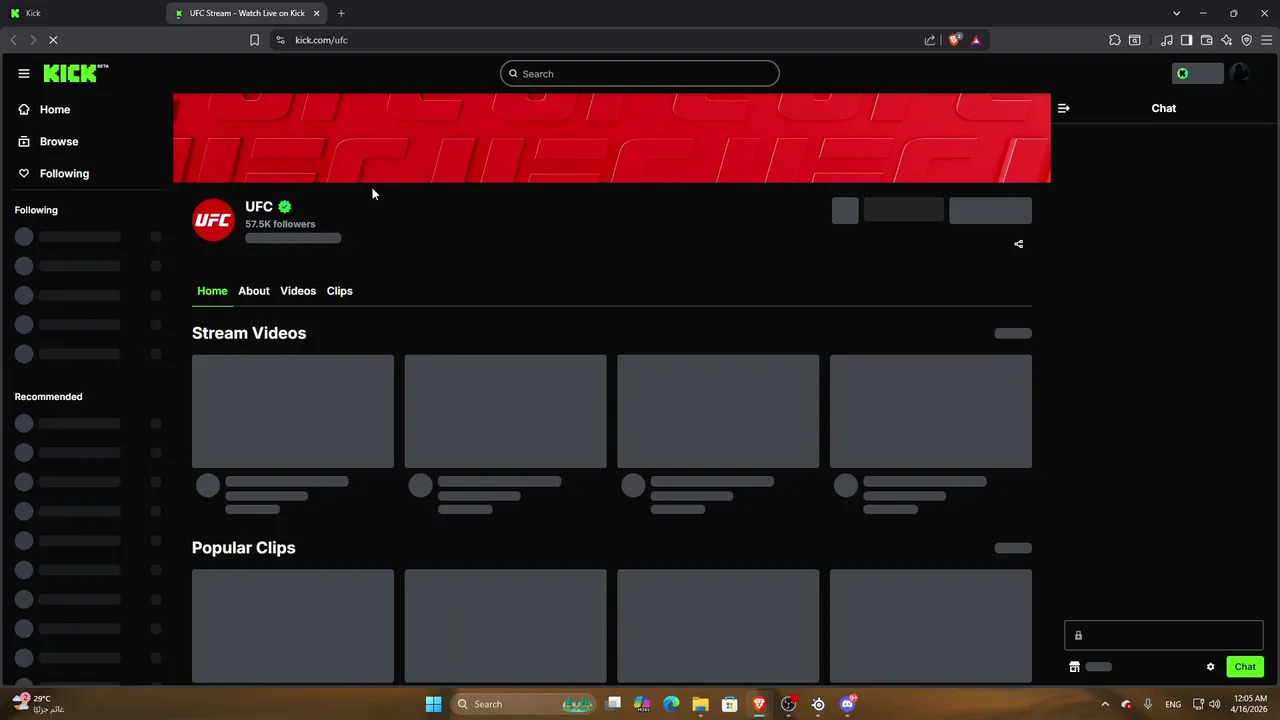Collapse the chat panel

[x=1064, y=108]
